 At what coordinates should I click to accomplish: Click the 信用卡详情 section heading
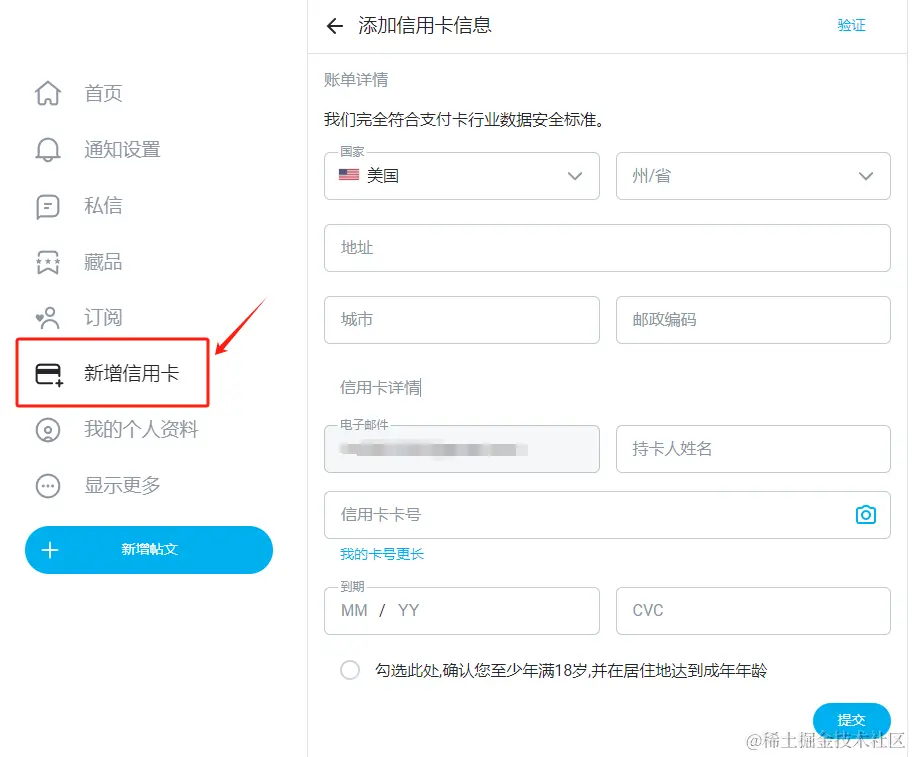point(380,388)
